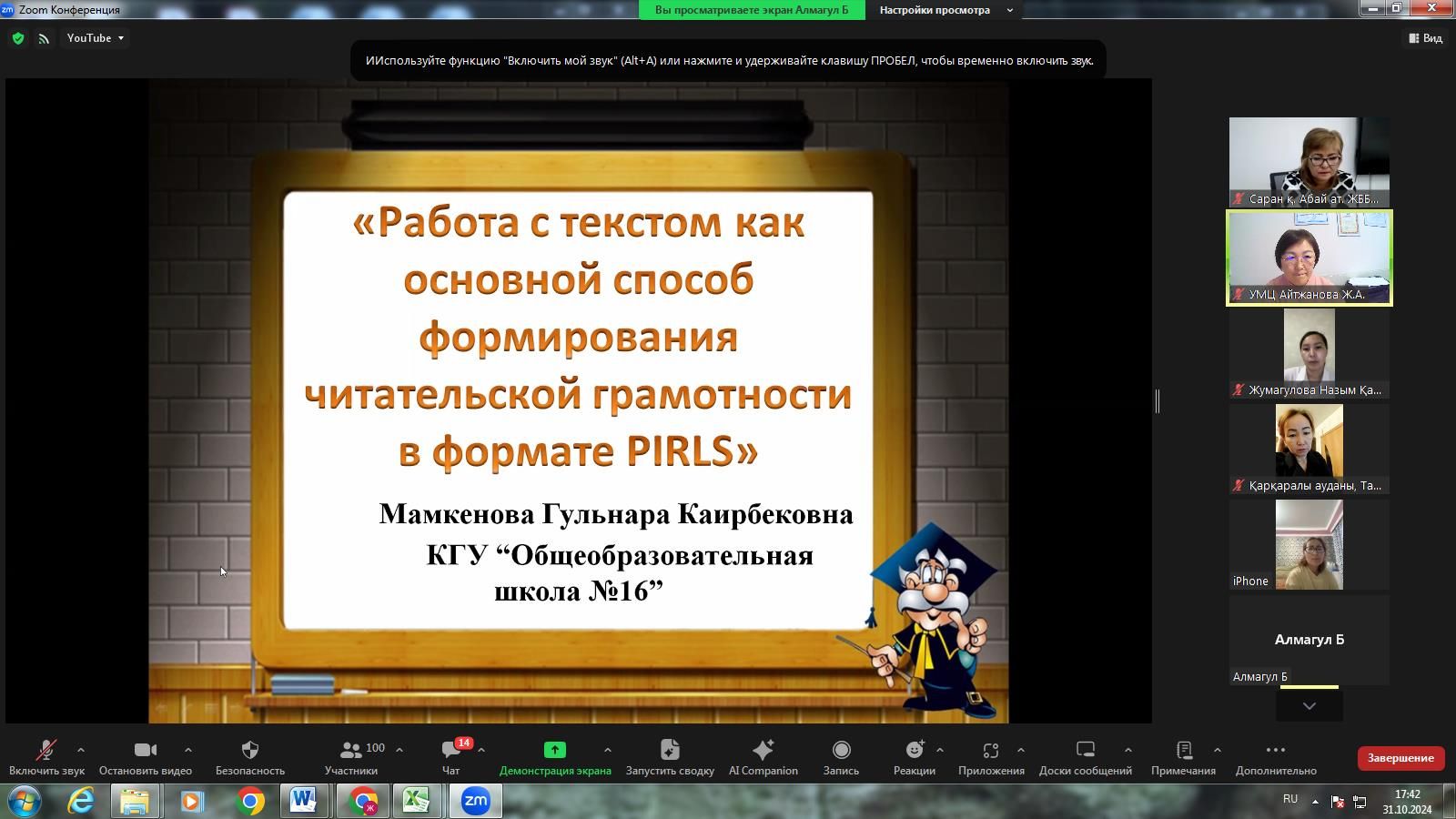
Task: Select УМЦ Айтжанова Ж.А. video thumbnail
Action: (1309, 258)
